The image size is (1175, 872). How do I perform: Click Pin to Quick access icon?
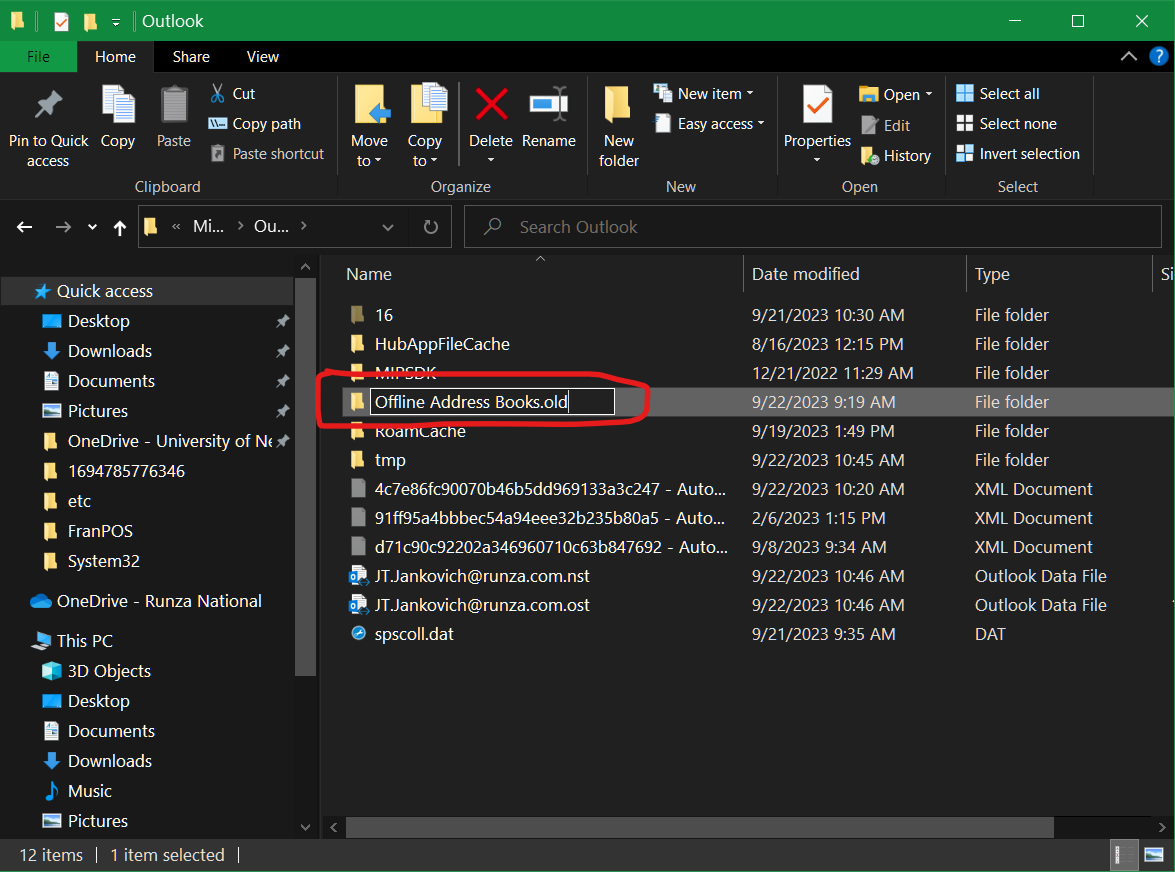point(49,105)
